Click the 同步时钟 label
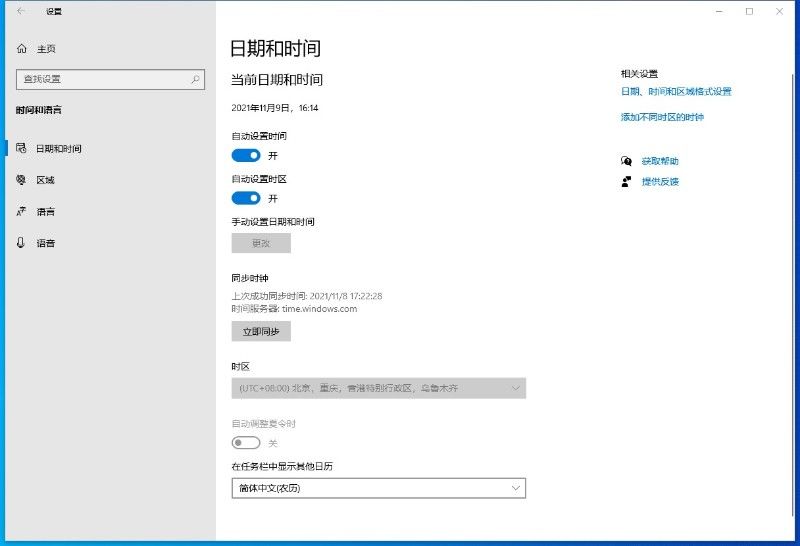 point(249,278)
